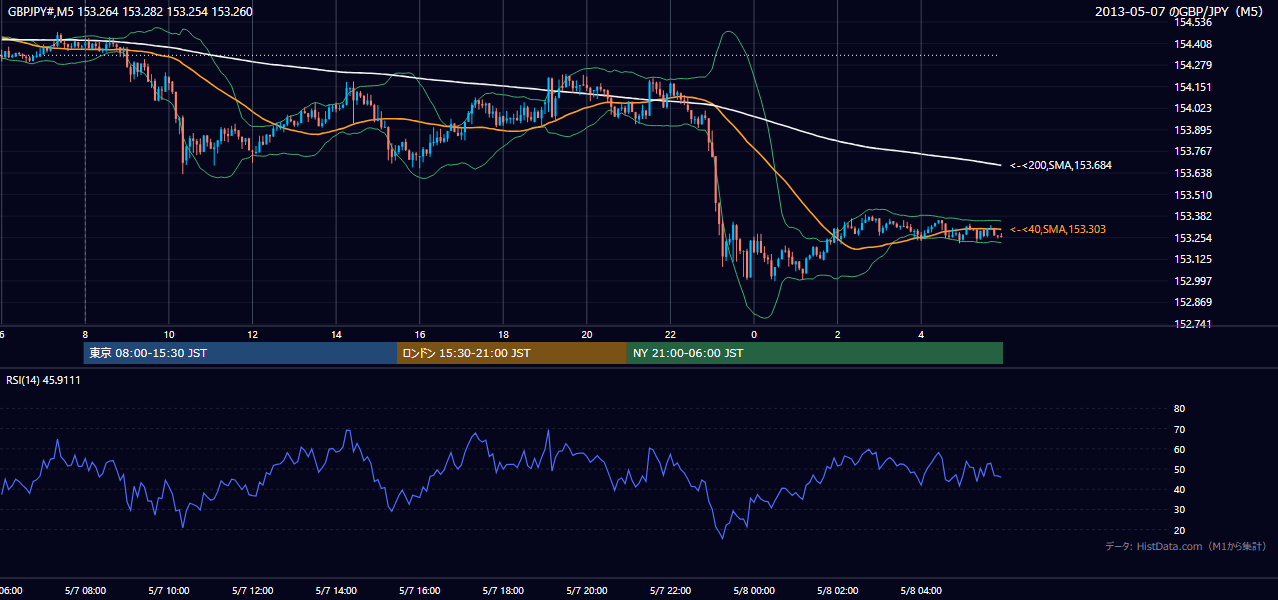1278x600 pixels.
Task: Click hour label 12 under price chart
Action: tap(253, 334)
